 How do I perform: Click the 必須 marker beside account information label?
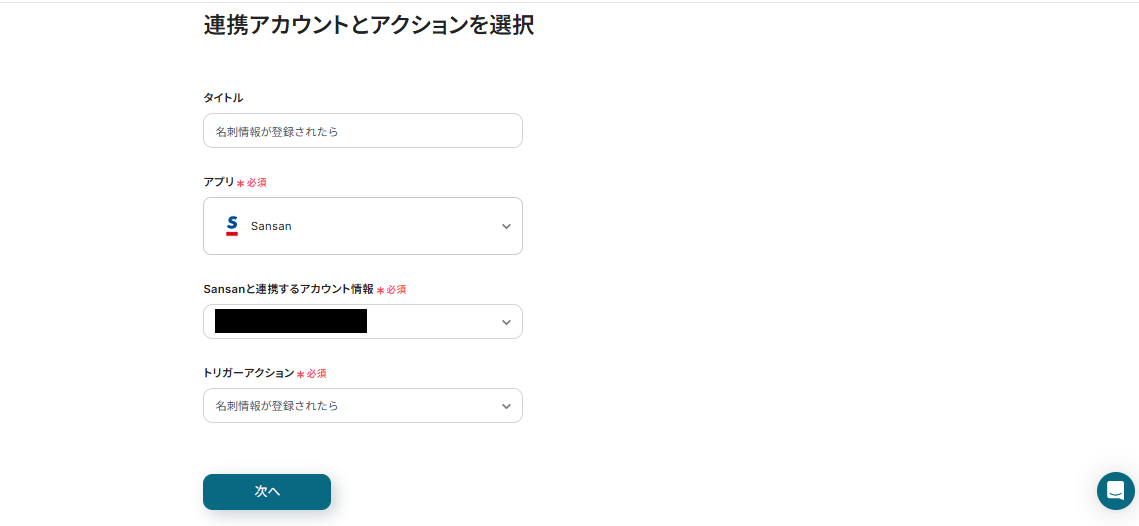(x=396, y=290)
